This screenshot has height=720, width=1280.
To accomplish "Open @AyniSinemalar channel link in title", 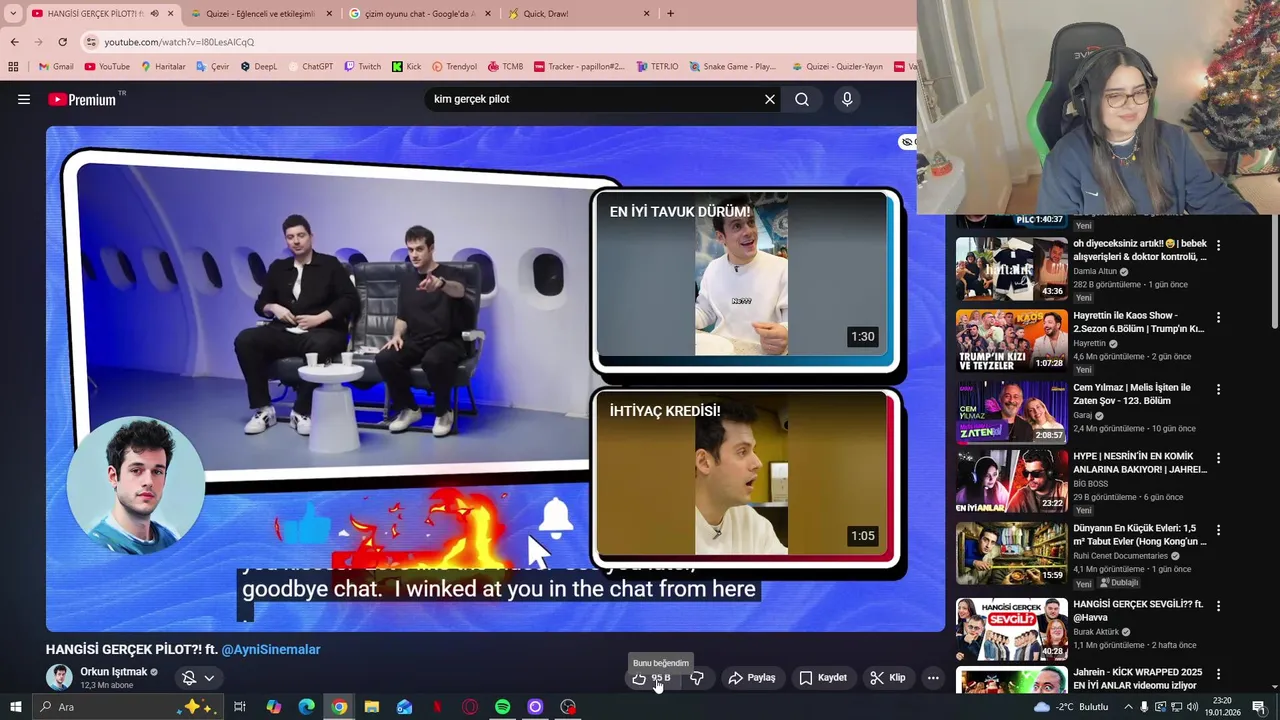I will [271, 650].
